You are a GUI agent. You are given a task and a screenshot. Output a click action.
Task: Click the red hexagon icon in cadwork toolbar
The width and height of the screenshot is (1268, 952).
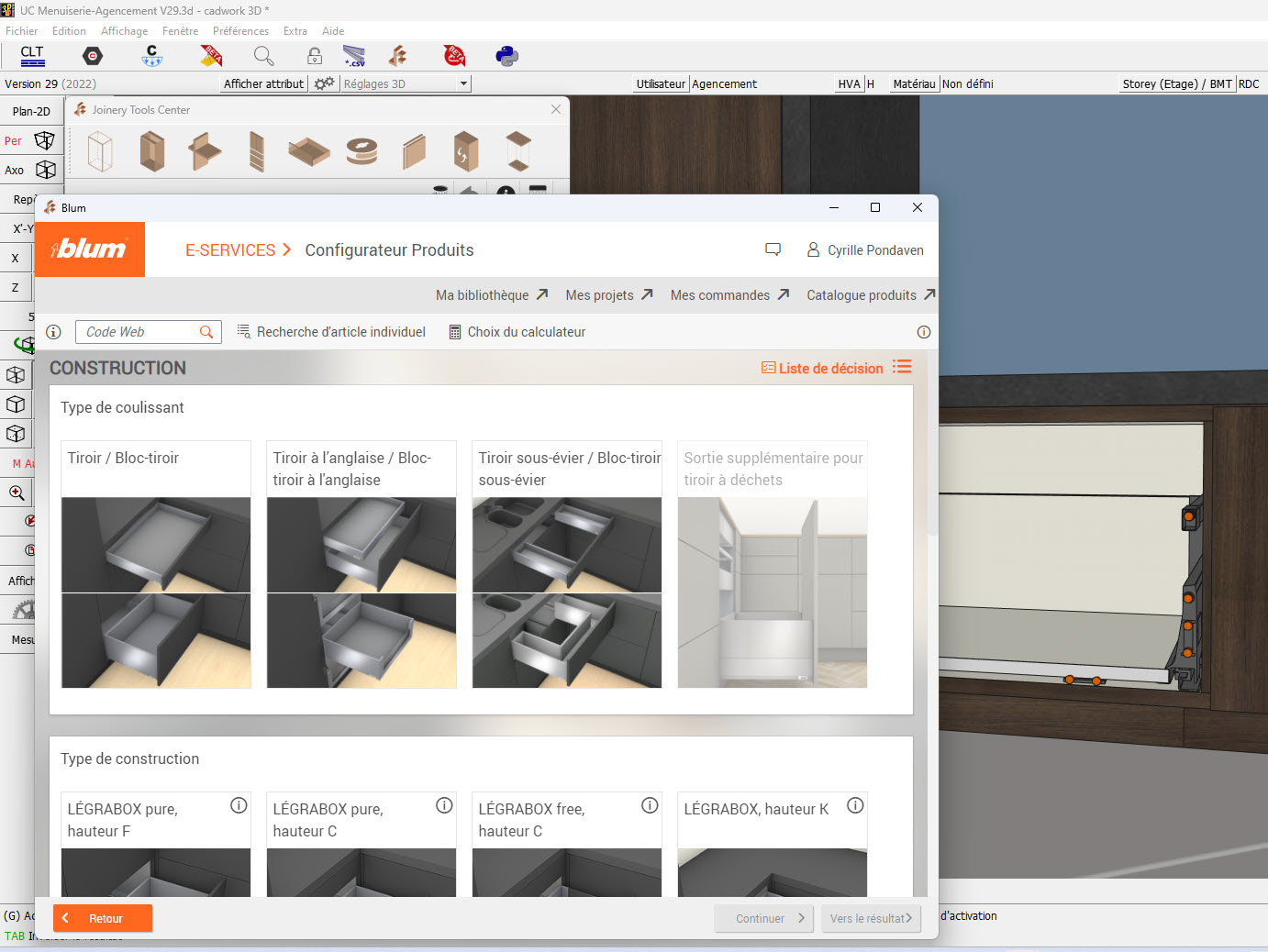(93, 56)
